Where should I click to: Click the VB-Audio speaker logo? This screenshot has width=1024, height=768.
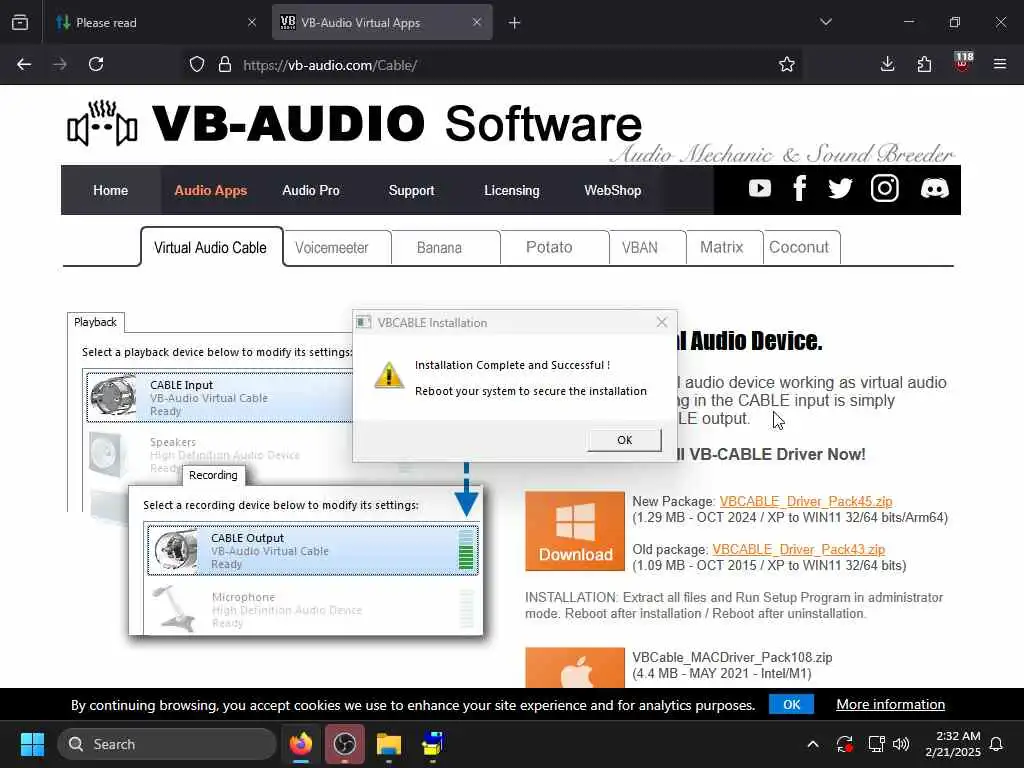click(103, 123)
